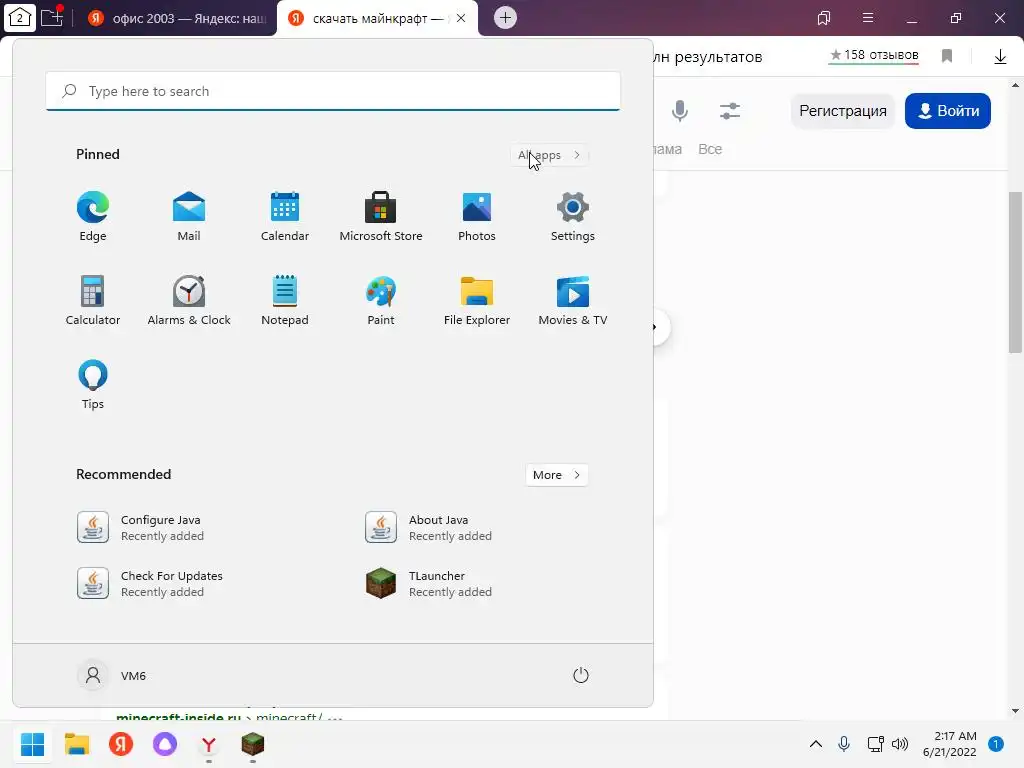The image size is (1024, 768).
Task: Expand the All apps list
Action: coord(549,155)
